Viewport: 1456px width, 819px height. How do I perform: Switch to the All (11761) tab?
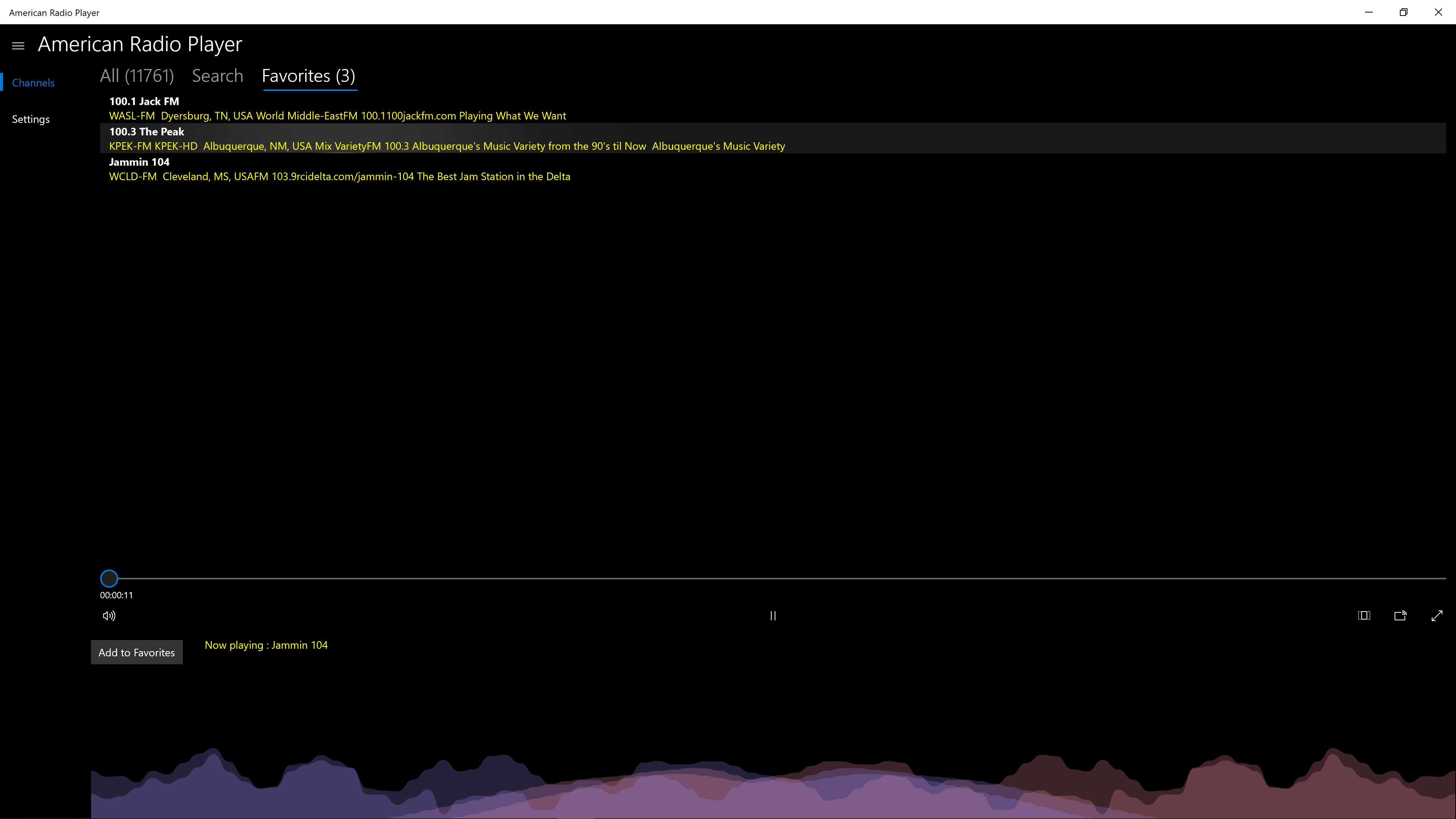pos(137,76)
